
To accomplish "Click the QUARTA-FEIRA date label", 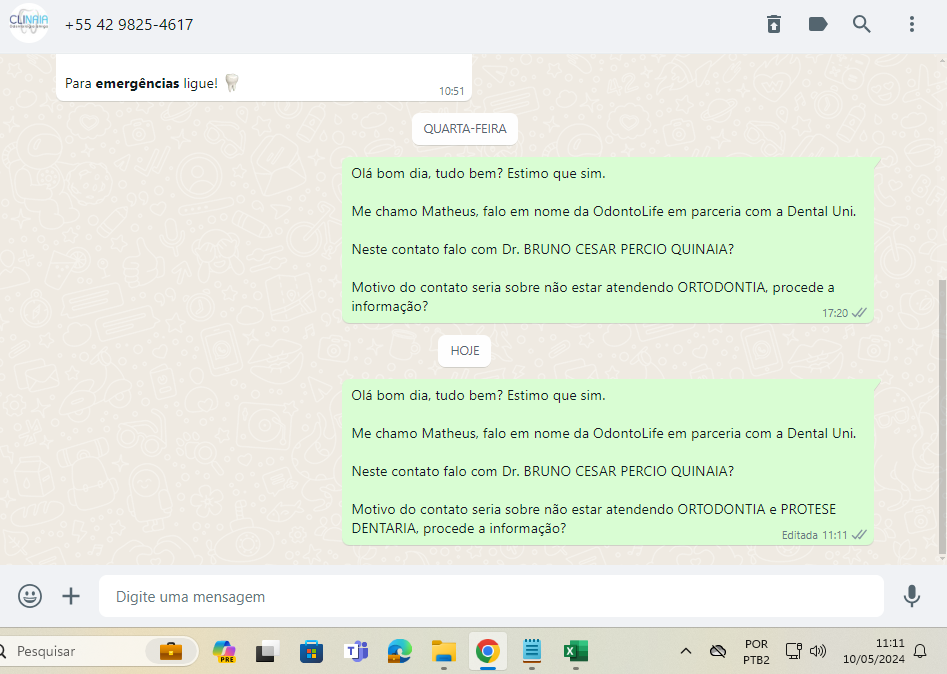I will [464, 129].
